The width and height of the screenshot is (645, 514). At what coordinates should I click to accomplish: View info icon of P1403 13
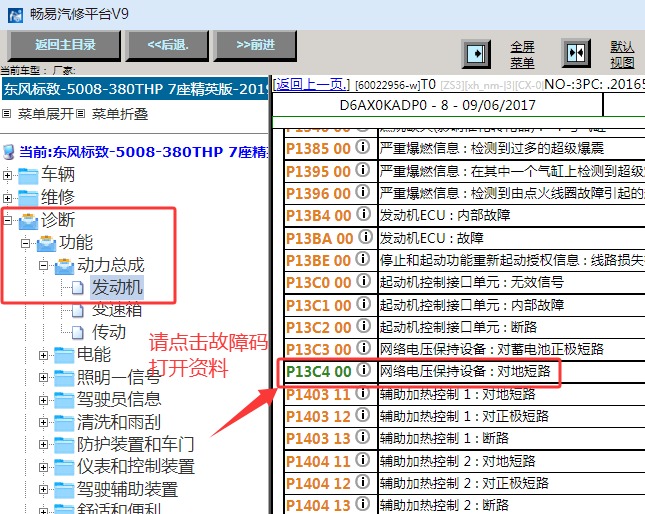point(362,436)
